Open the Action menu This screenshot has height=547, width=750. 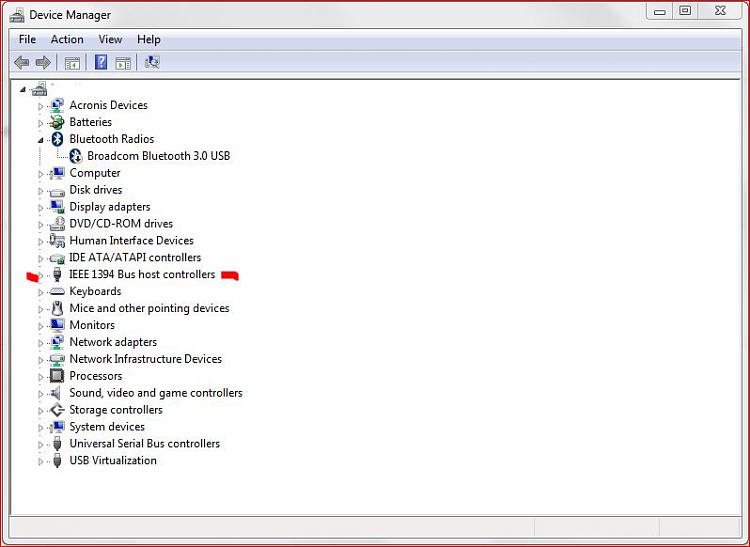coord(67,39)
